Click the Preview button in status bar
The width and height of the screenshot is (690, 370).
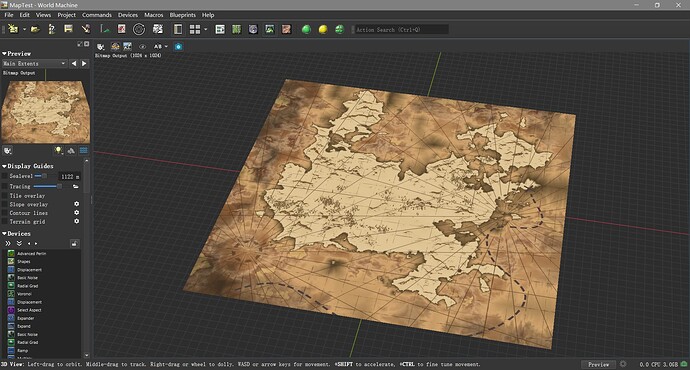click(598, 364)
